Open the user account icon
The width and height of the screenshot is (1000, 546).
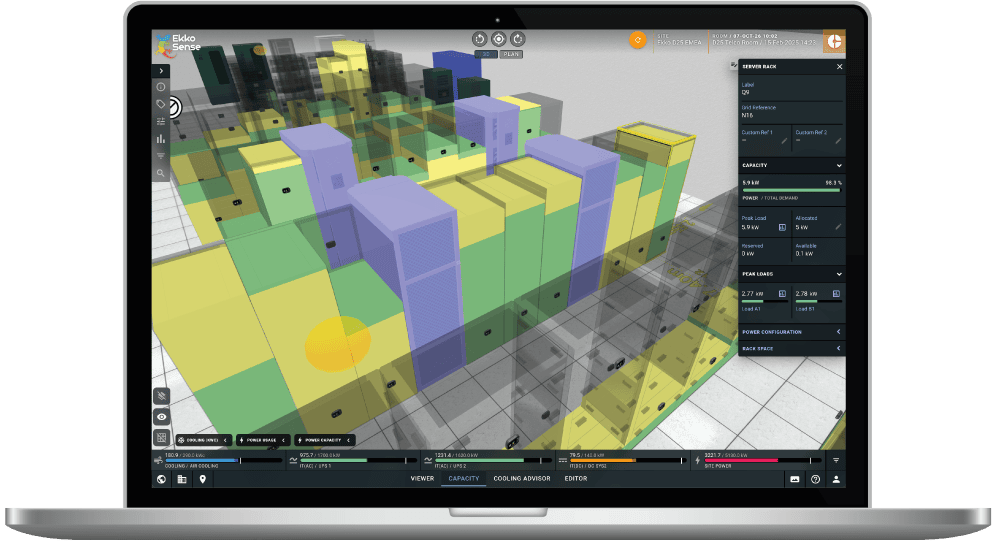(836, 479)
